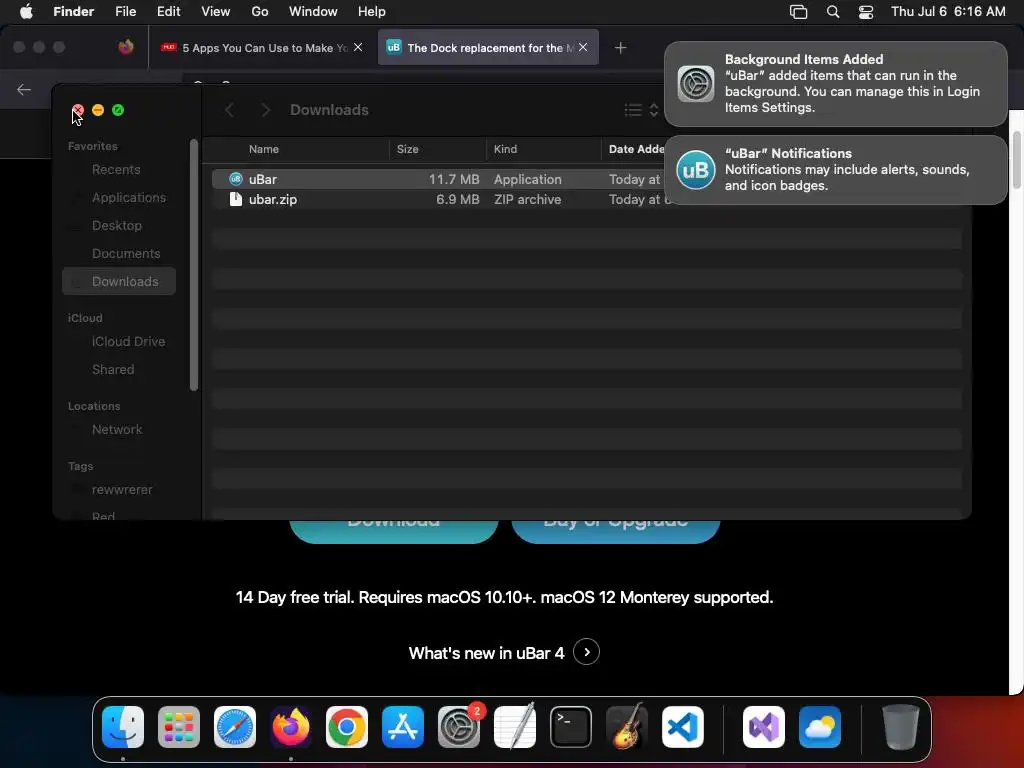Image resolution: width=1024 pixels, height=768 pixels.
Task: Select the rewwrerer tag
Action: point(122,490)
